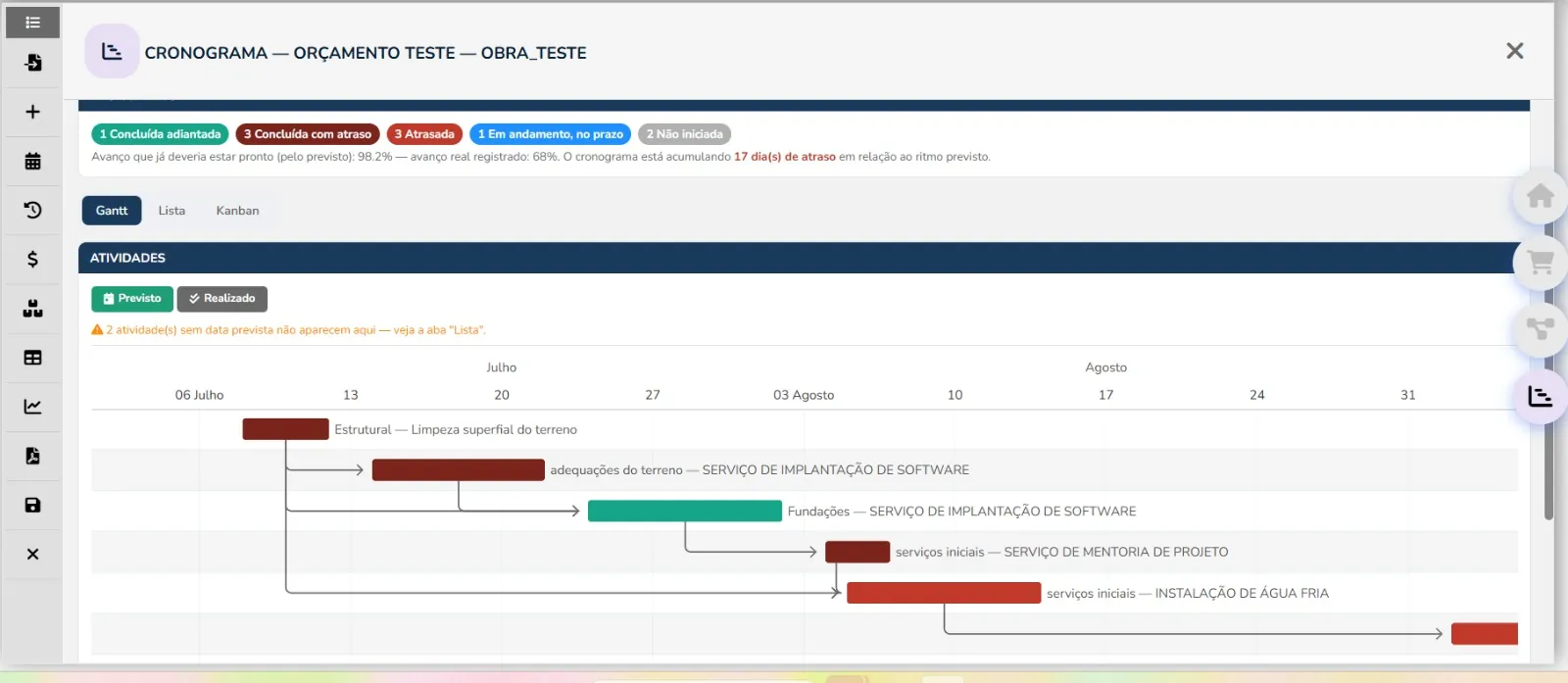Switch to the Kanban tab
This screenshot has height=683, width=1568.
click(237, 211)
